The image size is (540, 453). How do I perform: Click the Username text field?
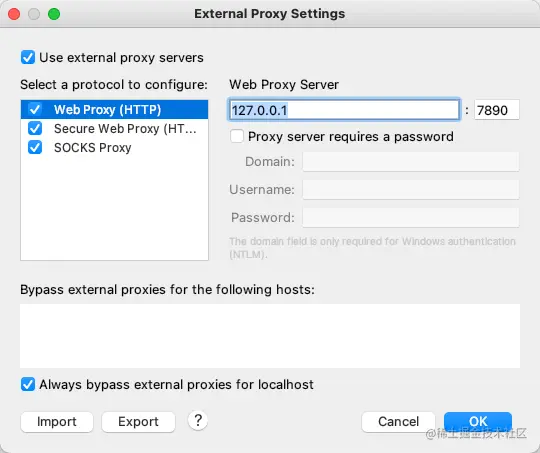(411, 189)
